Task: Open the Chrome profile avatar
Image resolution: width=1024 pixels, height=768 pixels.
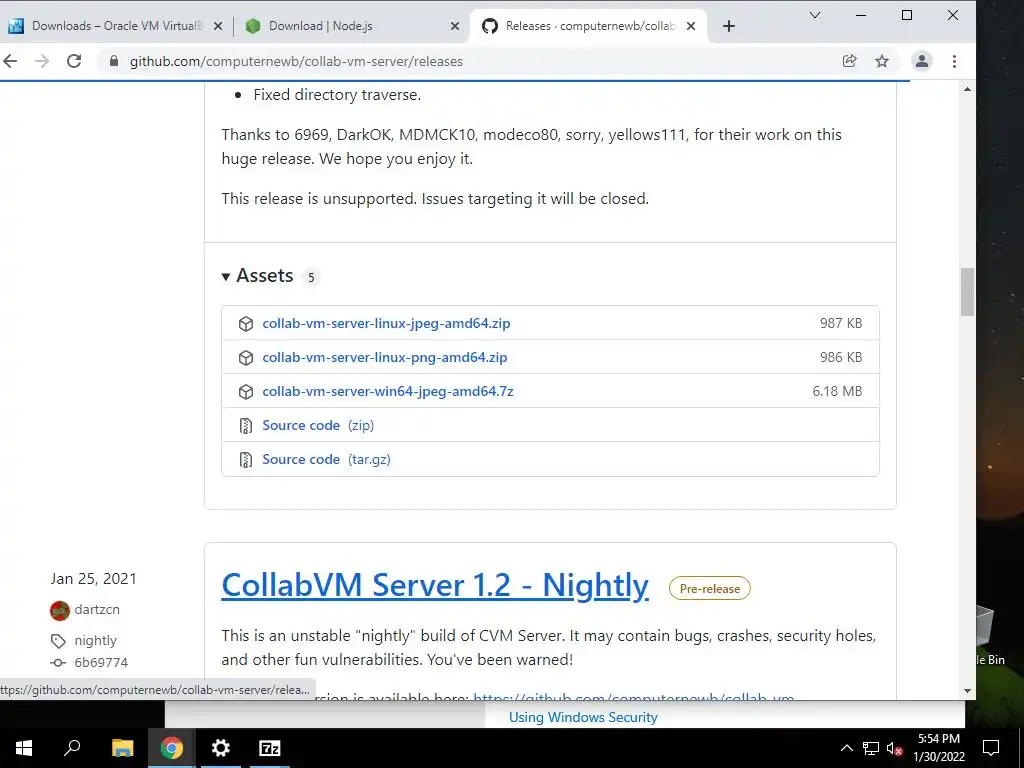Action: (x=921, y=61)
